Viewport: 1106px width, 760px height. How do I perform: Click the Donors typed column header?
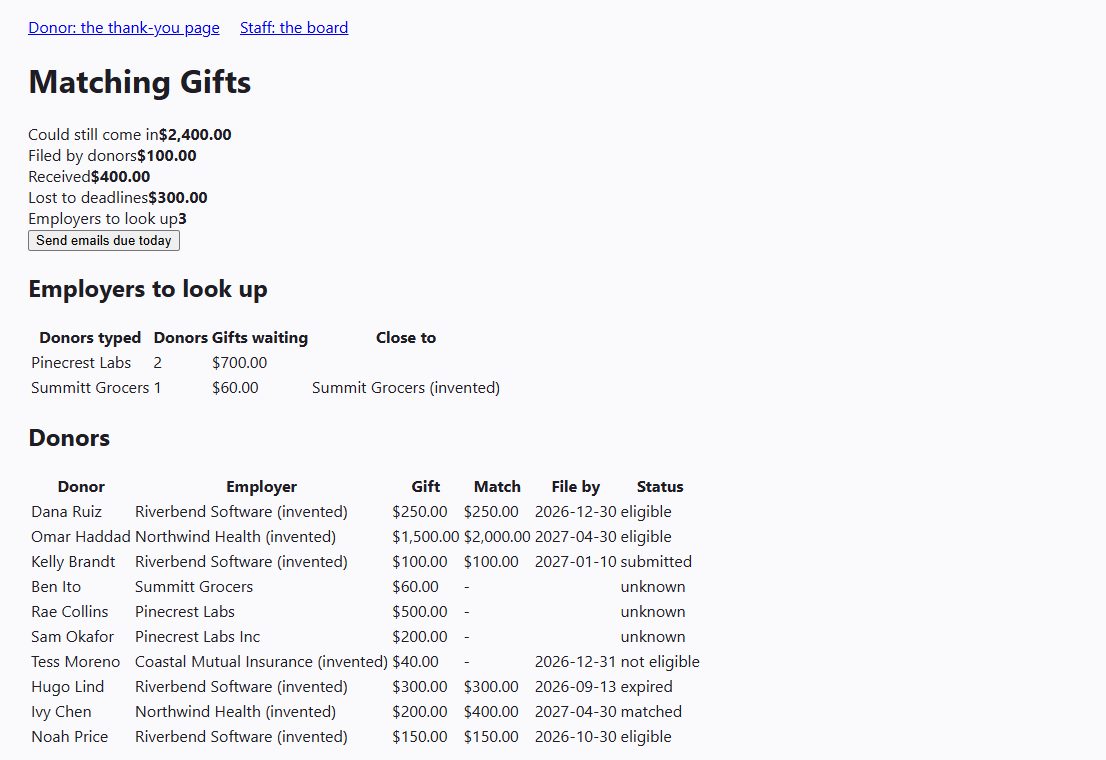point(90,338)
